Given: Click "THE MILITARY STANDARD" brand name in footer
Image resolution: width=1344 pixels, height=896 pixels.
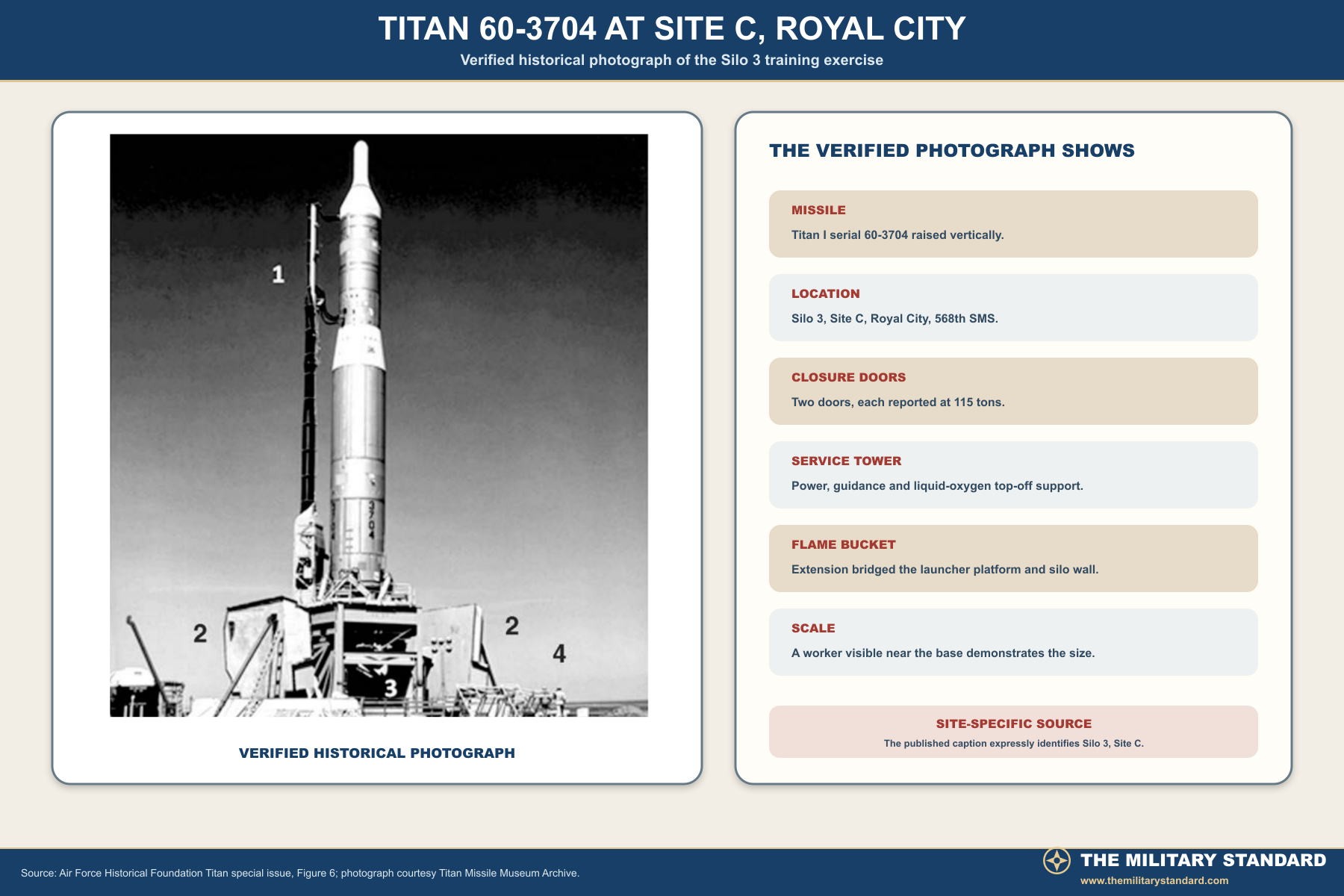Looking at the screenshot, I should tap(1204, 860).
